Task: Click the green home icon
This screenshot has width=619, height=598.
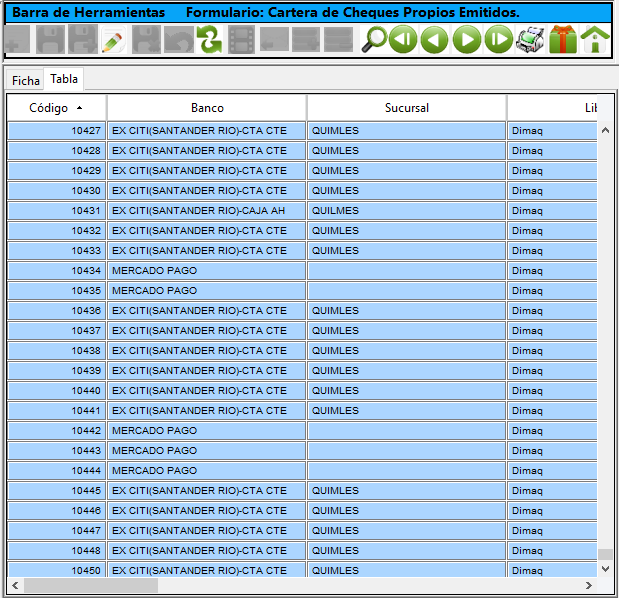Action: (595, 40)
